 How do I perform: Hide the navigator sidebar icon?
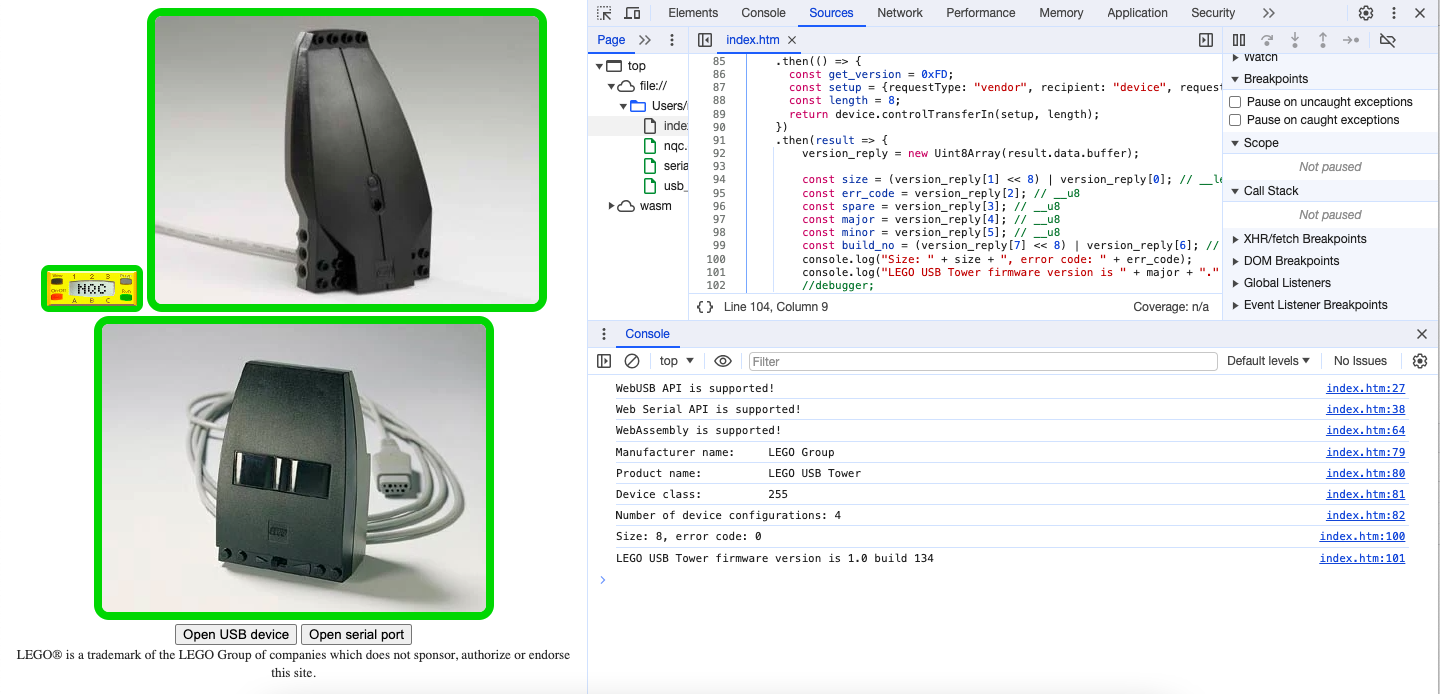pyautogui.click(x=705, y=40)
